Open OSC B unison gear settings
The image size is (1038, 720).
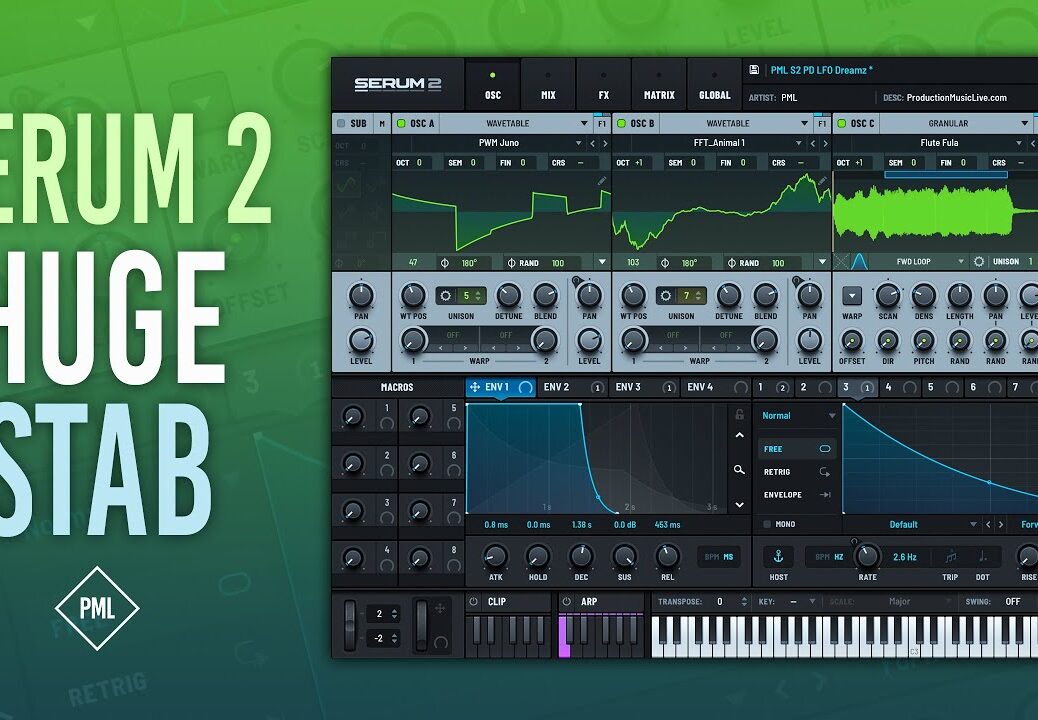pos(666,296)
